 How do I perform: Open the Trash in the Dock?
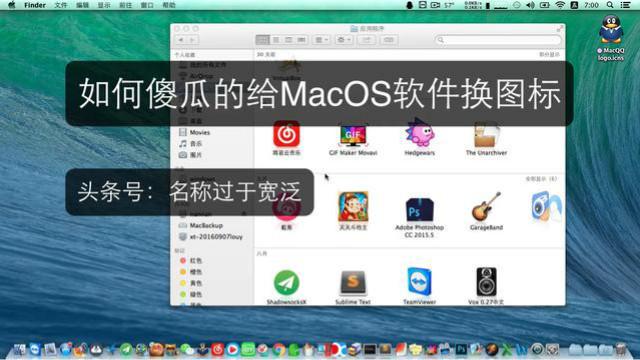tap(620, 349)
